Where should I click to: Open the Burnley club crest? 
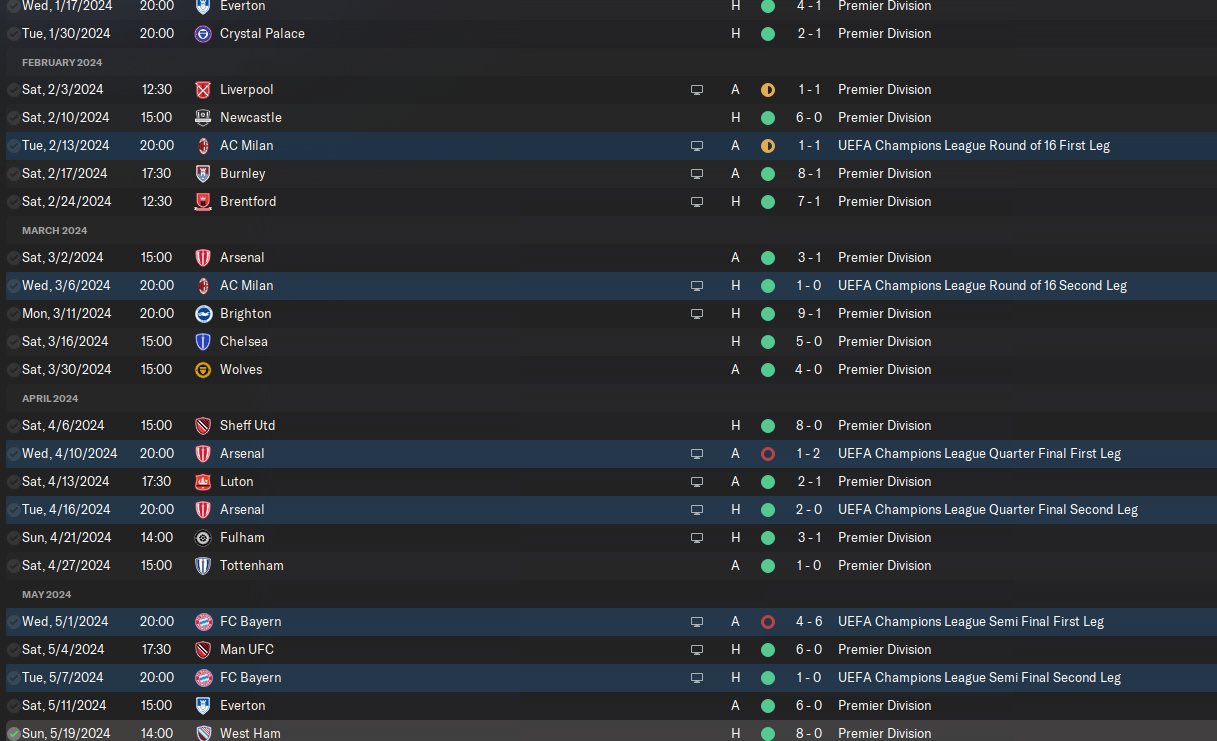click(x=203, y=173)
